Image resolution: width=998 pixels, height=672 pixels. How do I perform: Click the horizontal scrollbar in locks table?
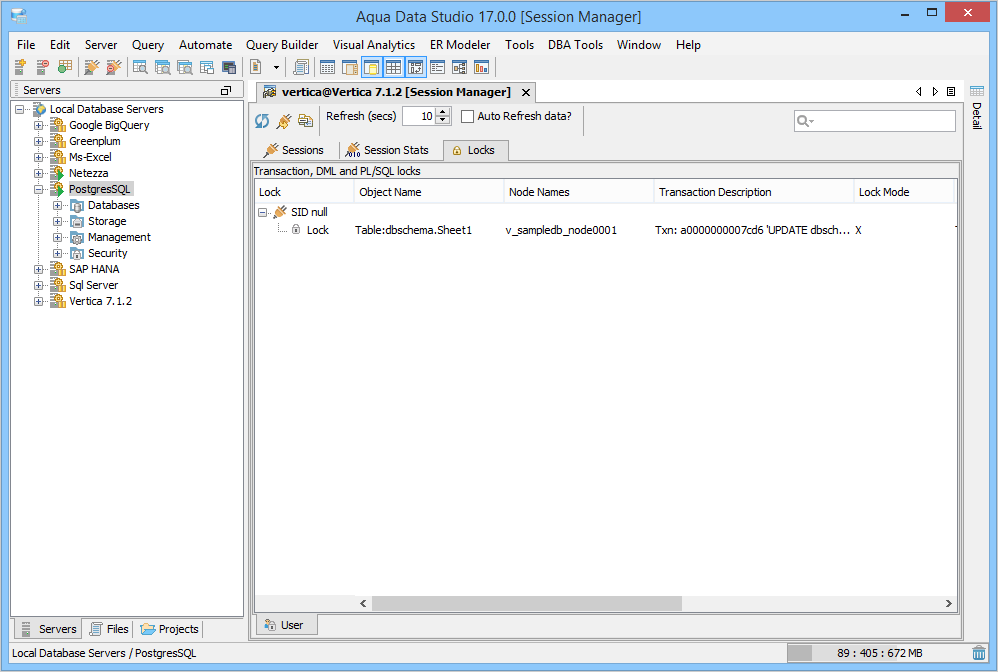[527, 603]
